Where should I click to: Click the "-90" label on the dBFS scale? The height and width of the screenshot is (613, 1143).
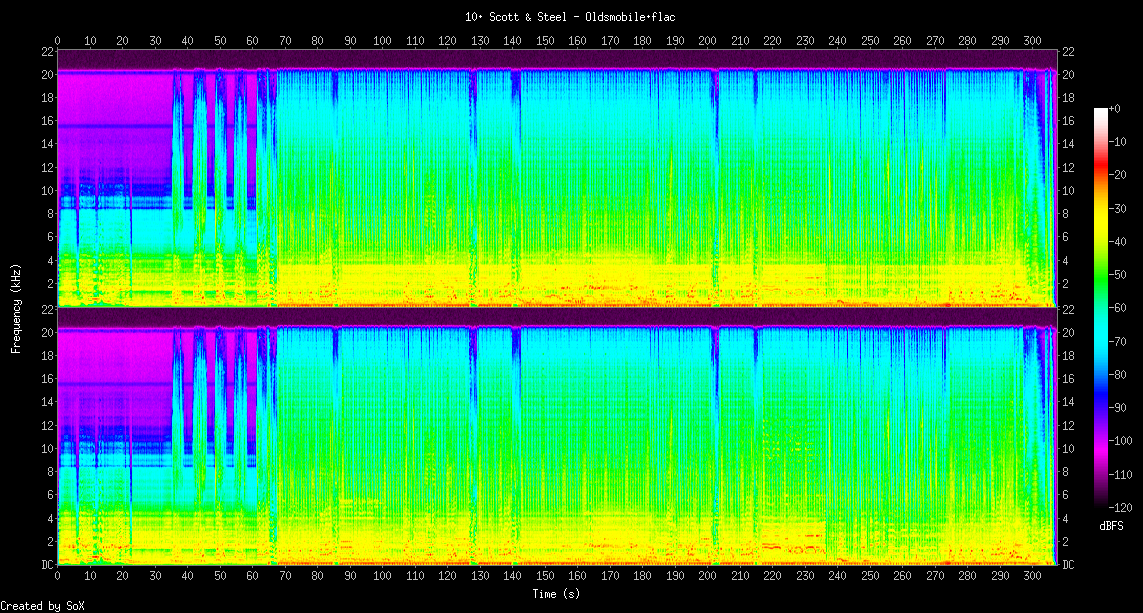(x=1119, y=407)
